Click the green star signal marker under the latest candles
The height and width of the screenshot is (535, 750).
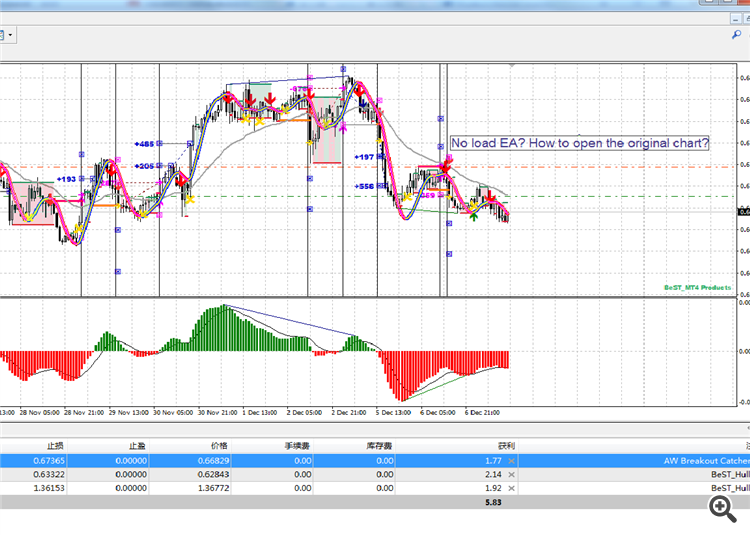tap(474, 216)
